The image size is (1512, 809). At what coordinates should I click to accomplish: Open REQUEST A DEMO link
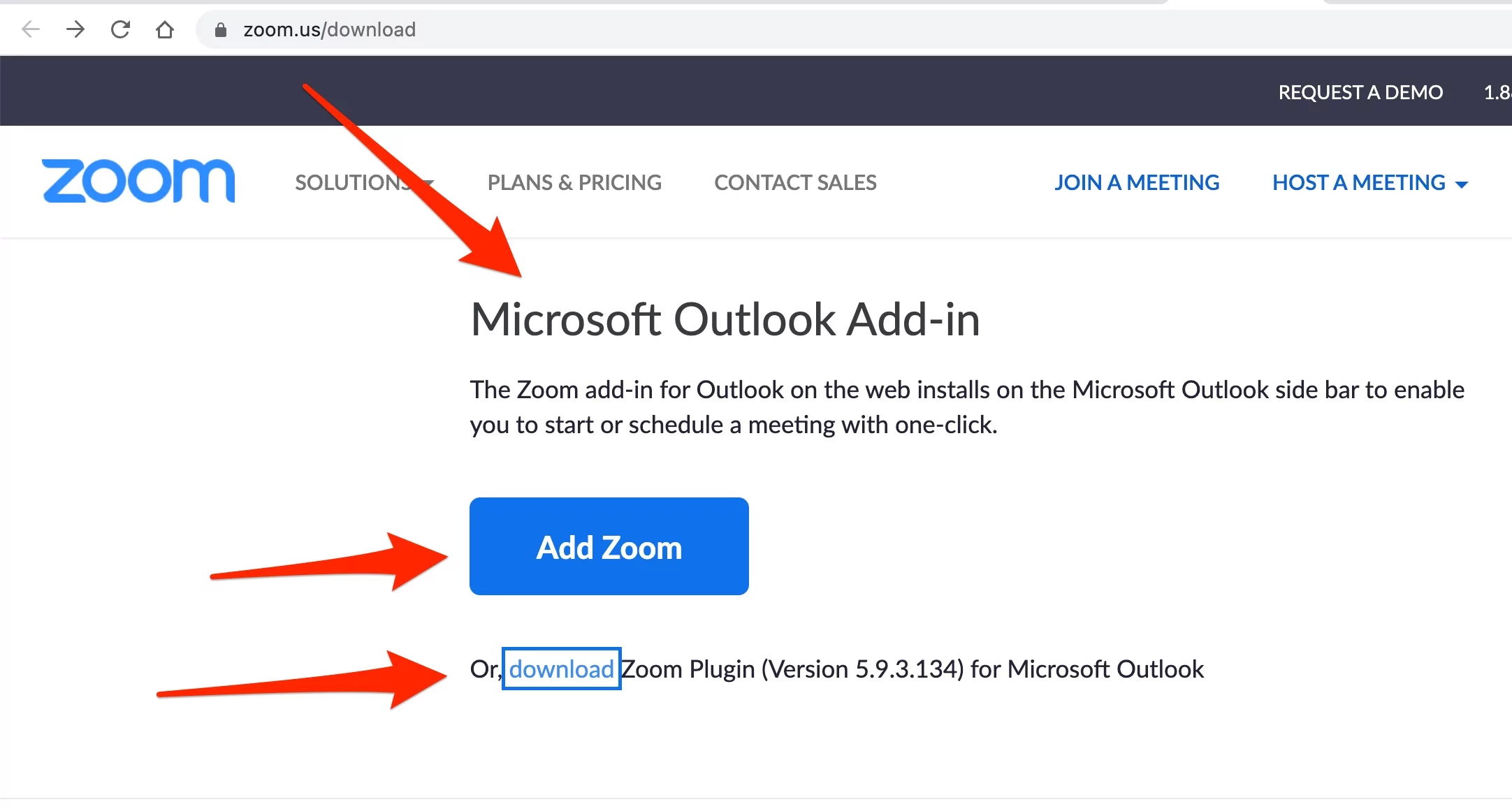[x=1360, y=92]
